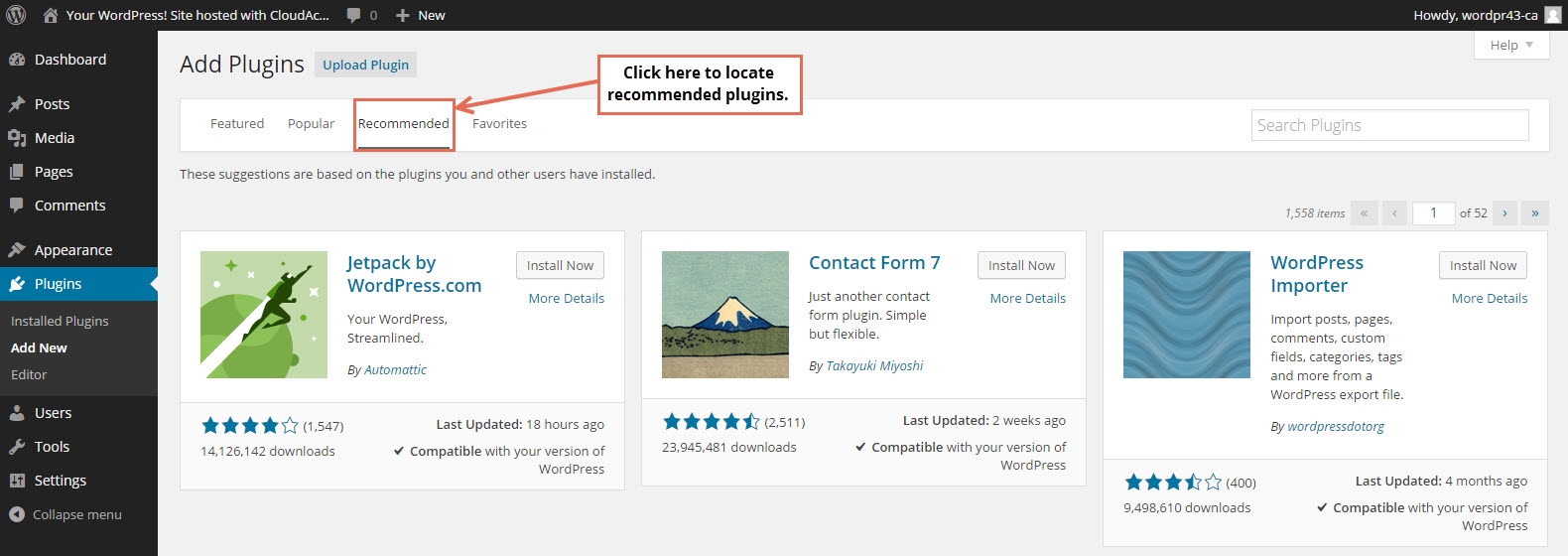
Task: Open More Details for WordPress Importer
Action: coord(1489,298)
